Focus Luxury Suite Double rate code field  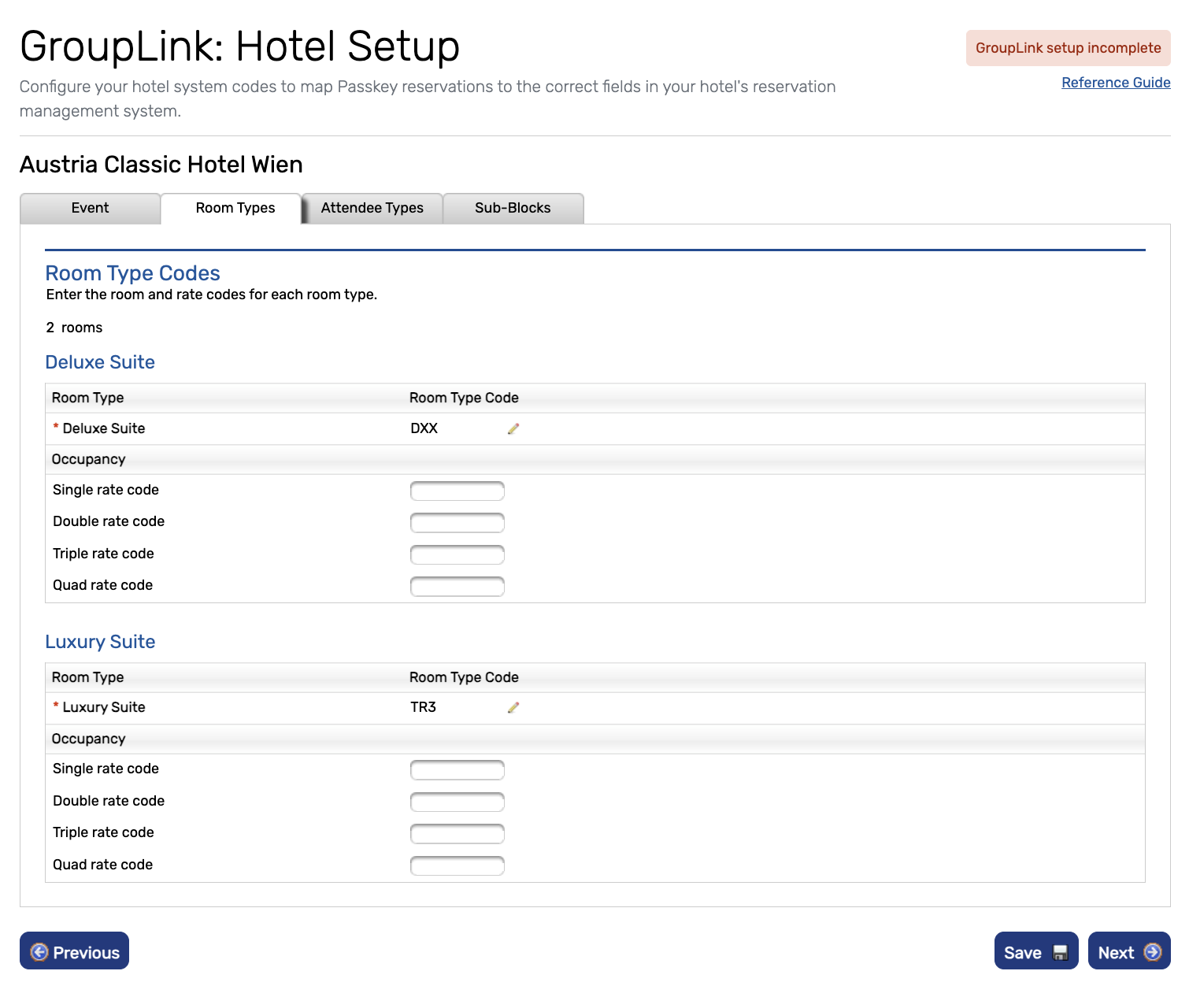click(x=457, y=802)
